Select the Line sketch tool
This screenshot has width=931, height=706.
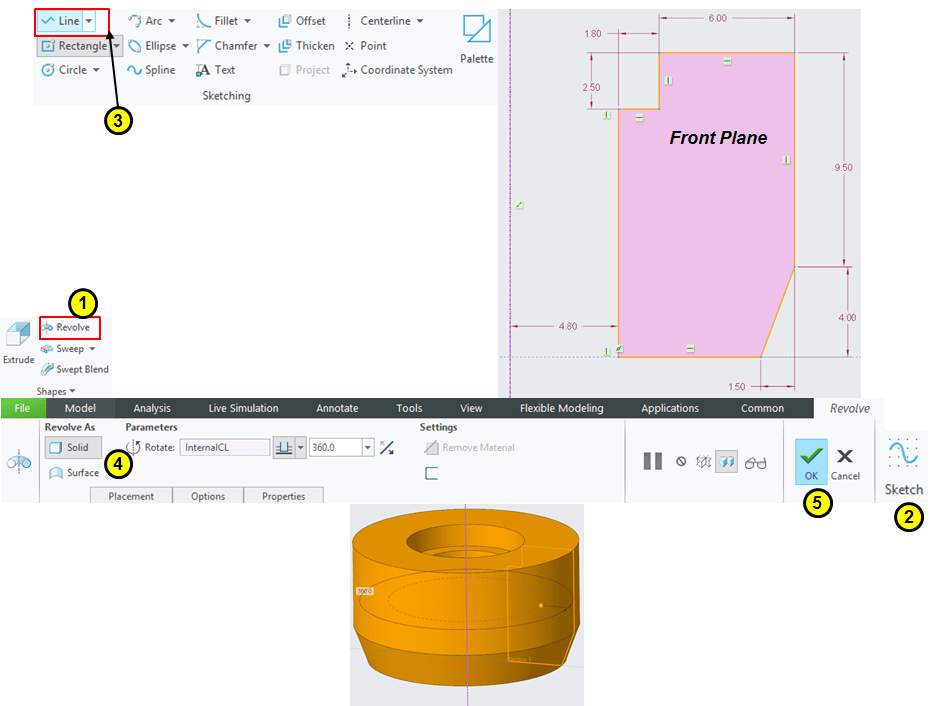tap(60, 21)
